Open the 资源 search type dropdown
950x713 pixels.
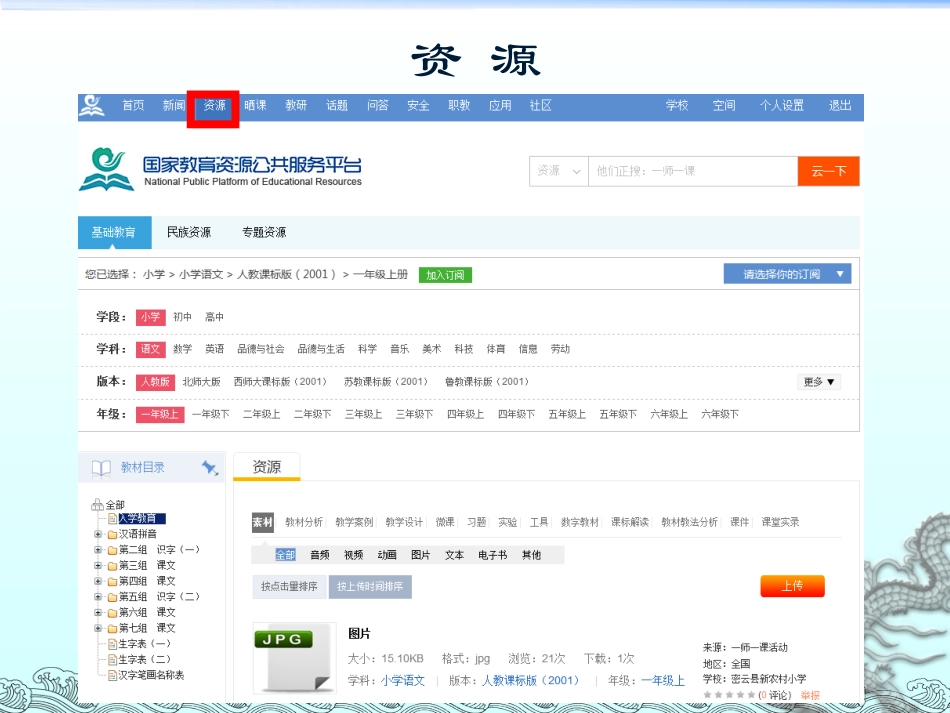(559, 171)
